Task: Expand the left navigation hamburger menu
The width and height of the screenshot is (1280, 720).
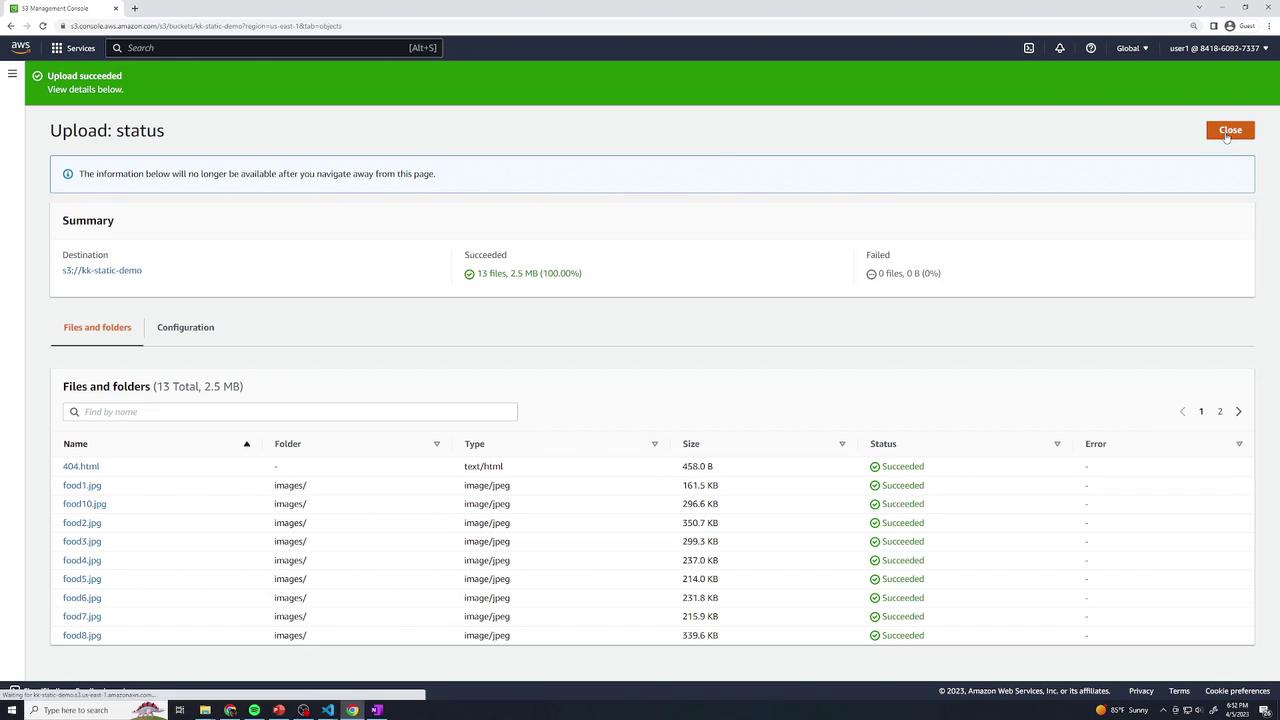Action: (12, 74)
